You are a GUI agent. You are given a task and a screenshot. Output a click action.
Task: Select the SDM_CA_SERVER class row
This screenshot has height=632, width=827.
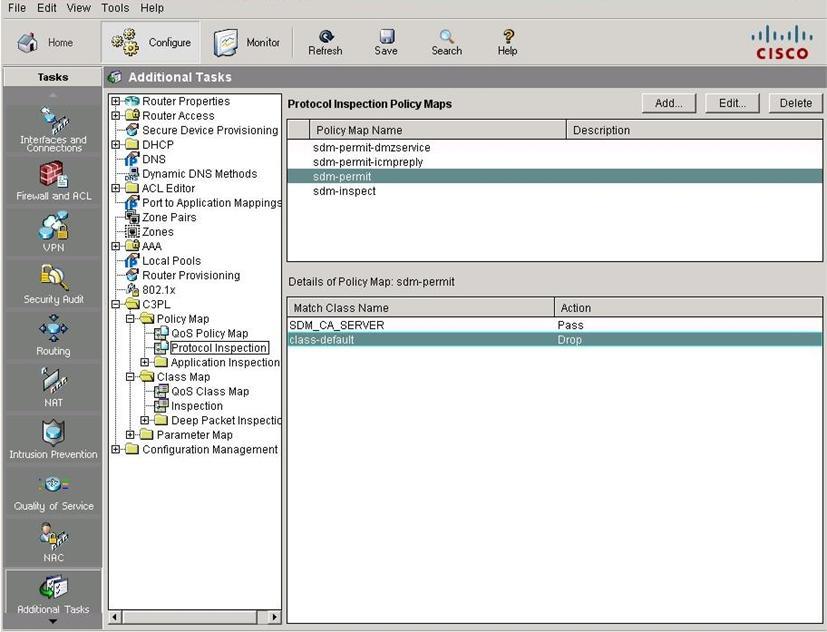[555, 325]
